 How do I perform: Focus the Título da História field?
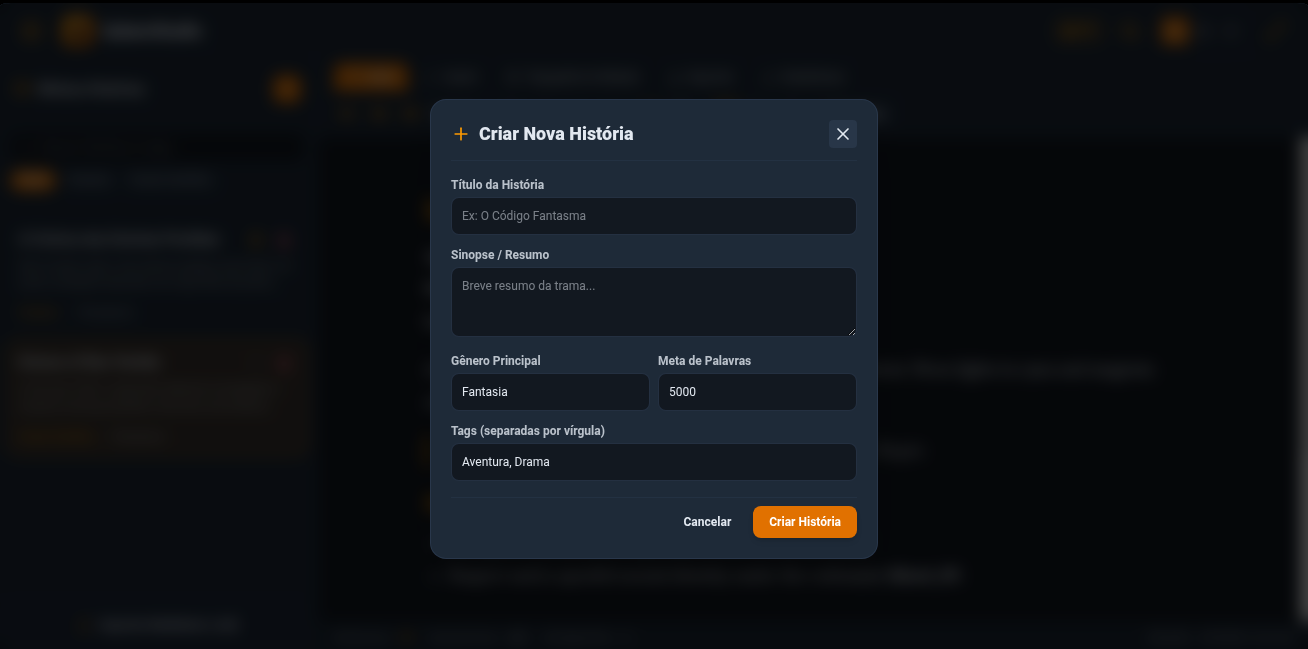654,216
